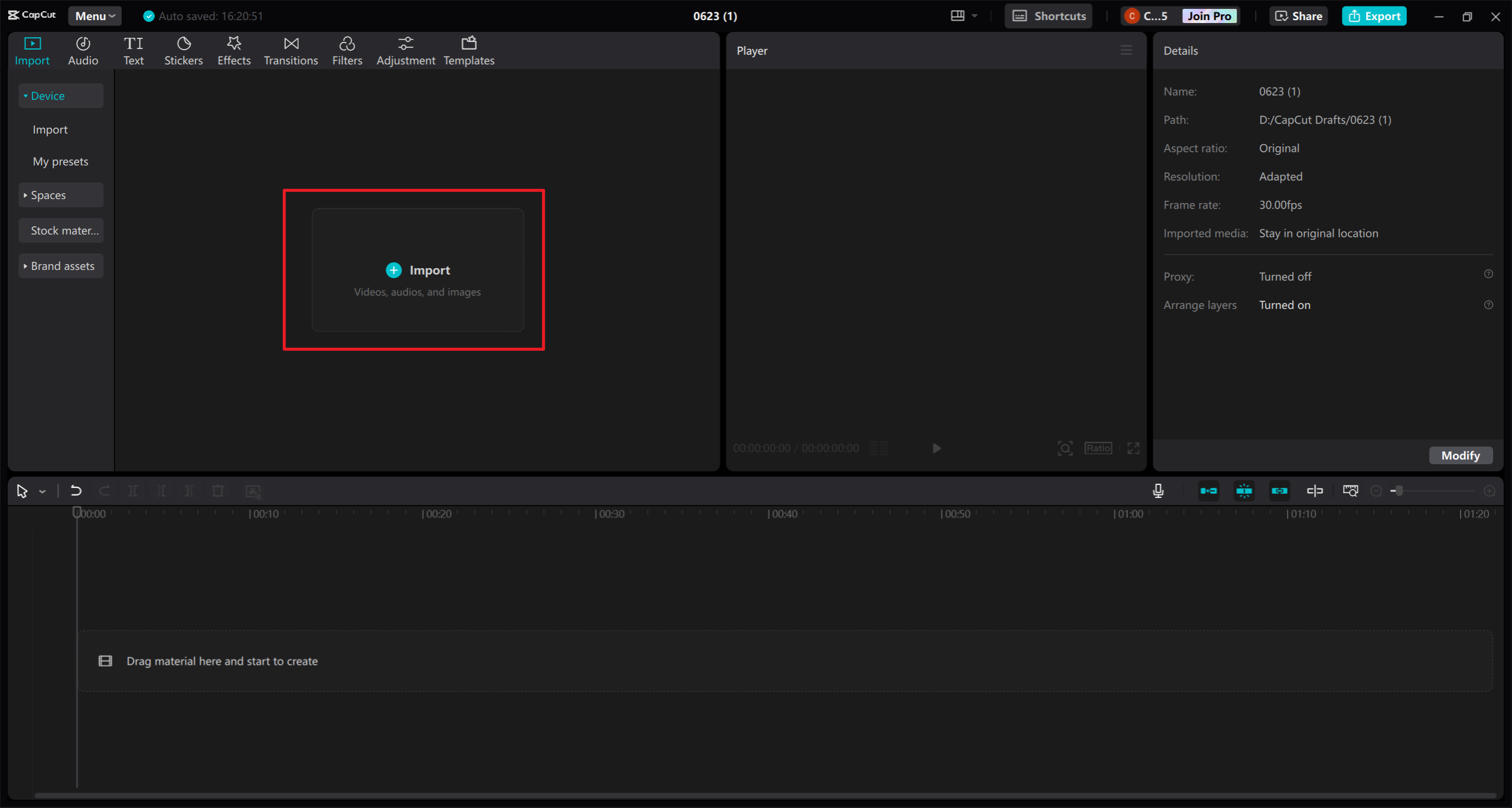Click the timeline zoom slider handle
Screen dimensions: 1512x808
tap(1399, 491)
